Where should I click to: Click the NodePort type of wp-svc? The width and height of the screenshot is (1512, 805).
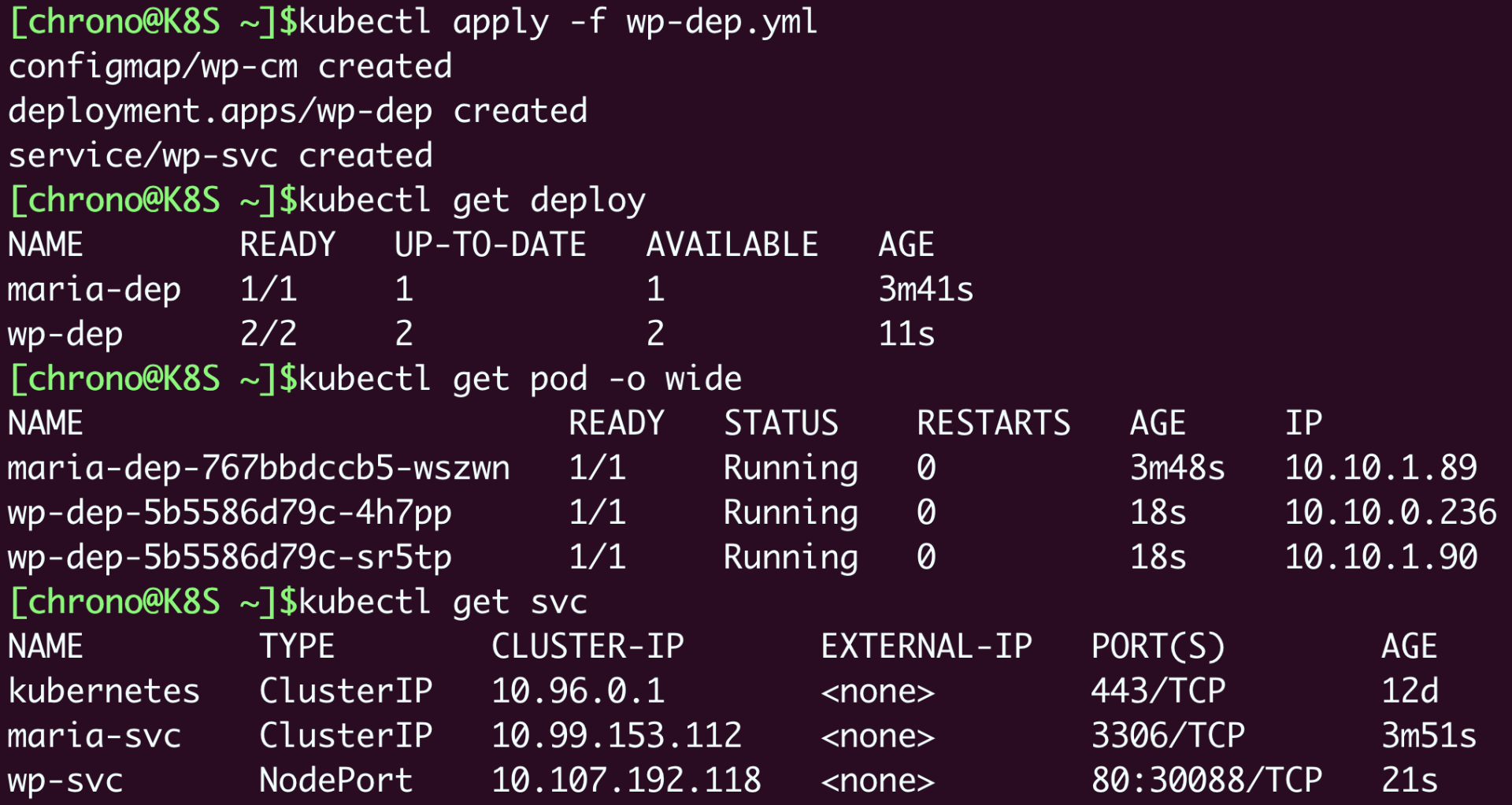(336, 781)
